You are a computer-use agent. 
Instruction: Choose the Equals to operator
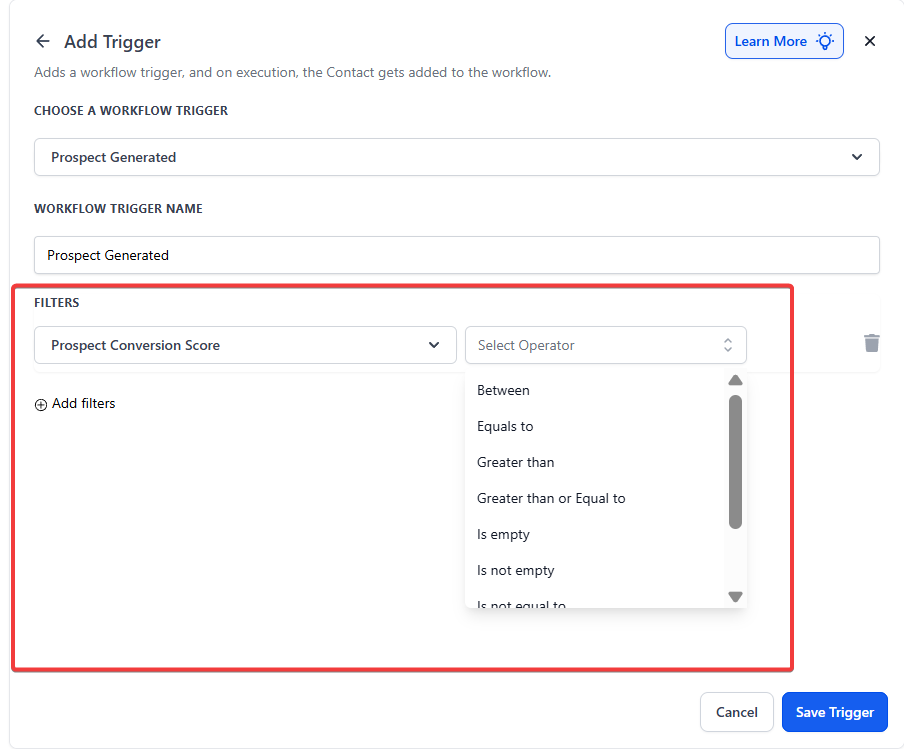[x=505, y=426]
